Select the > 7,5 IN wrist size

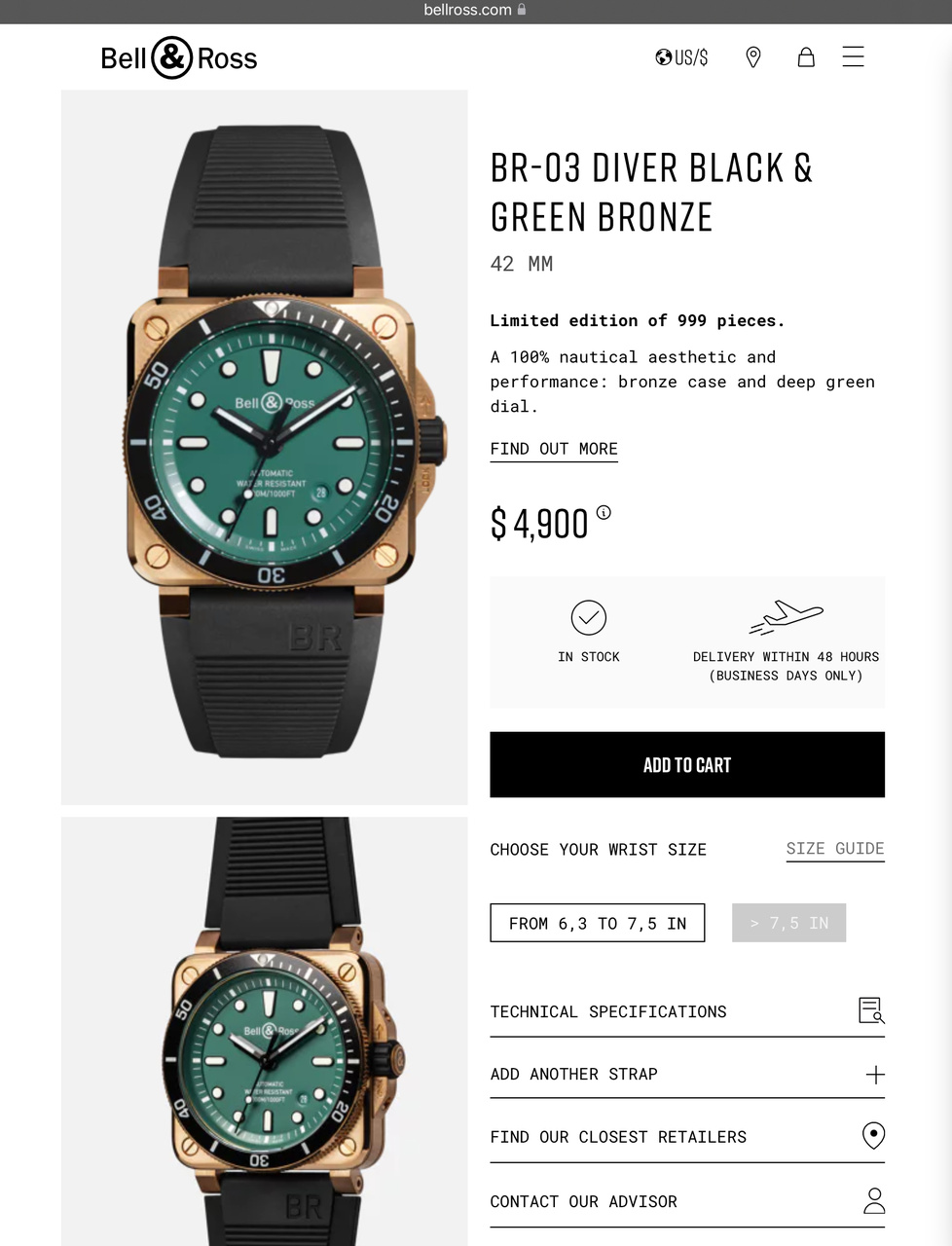(x=788, y=923)
